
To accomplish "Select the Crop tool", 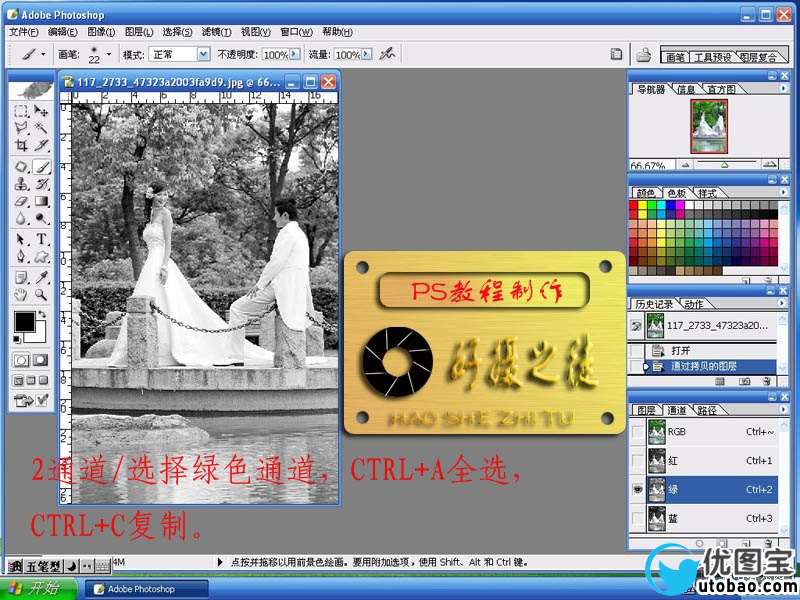I will click(x=21, y=145).
